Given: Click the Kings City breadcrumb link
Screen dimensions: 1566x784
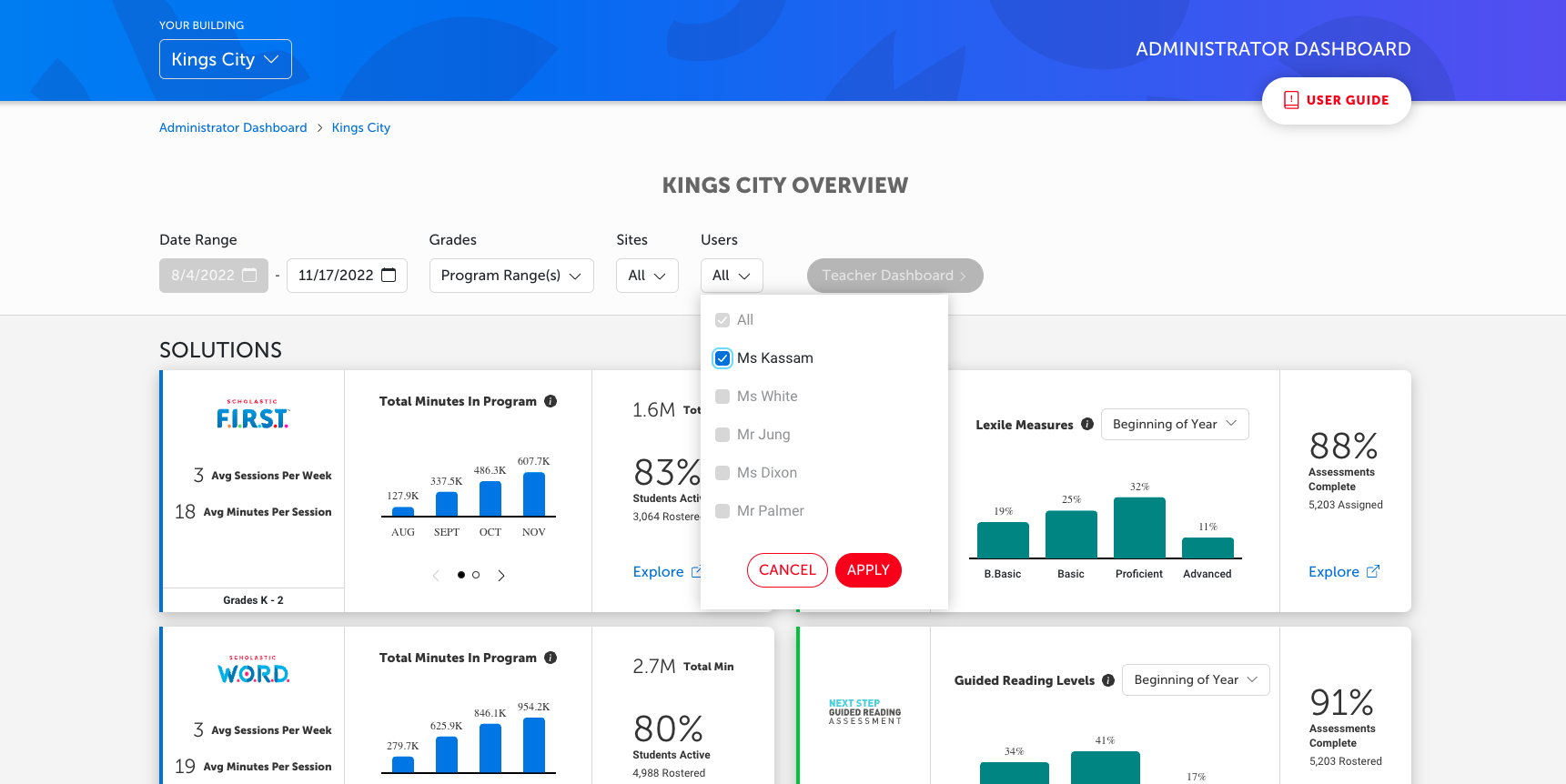Looking at the screenshot, I should [361, 127].
